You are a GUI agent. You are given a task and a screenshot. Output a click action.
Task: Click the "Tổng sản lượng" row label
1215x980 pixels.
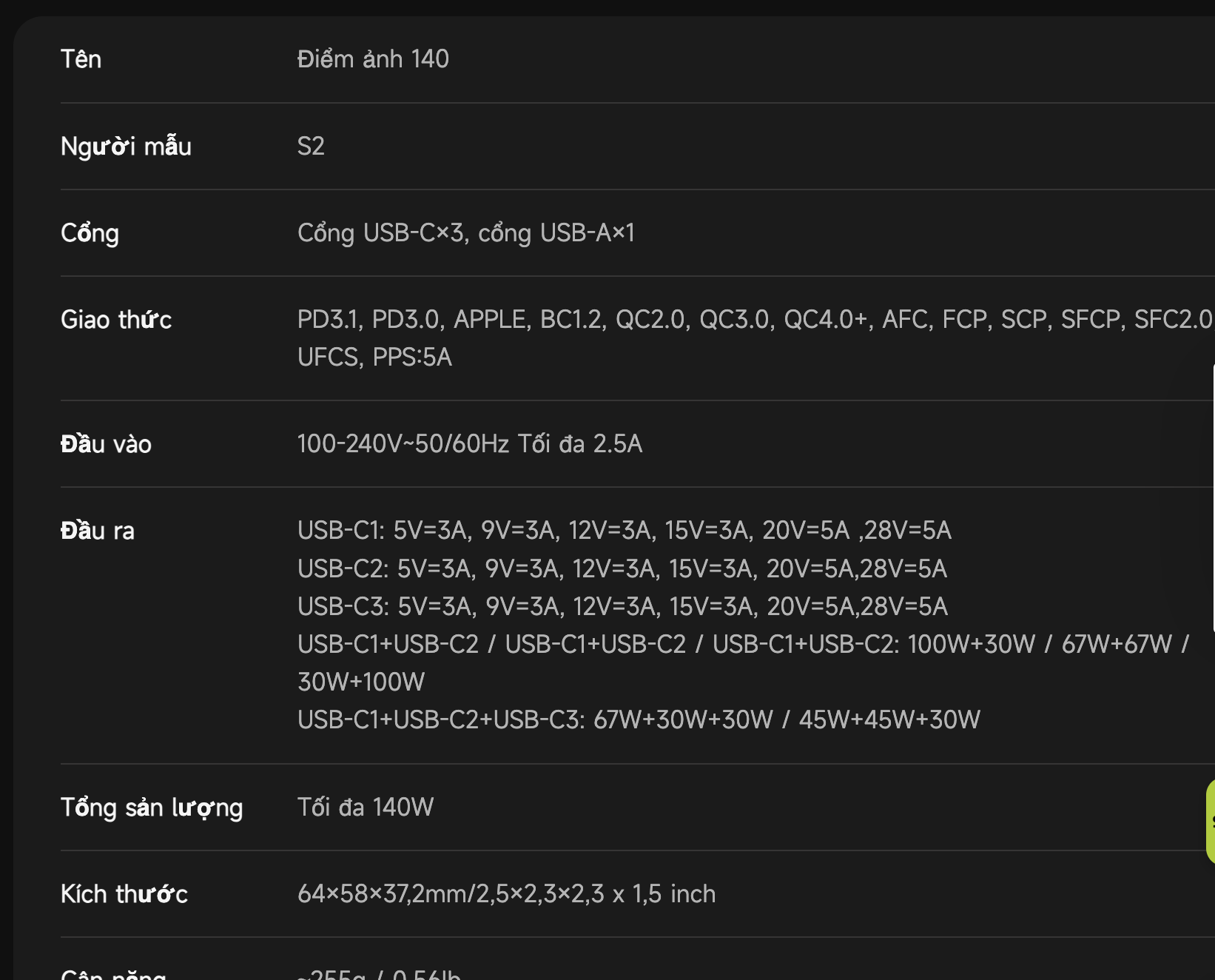tap(152, 808)
